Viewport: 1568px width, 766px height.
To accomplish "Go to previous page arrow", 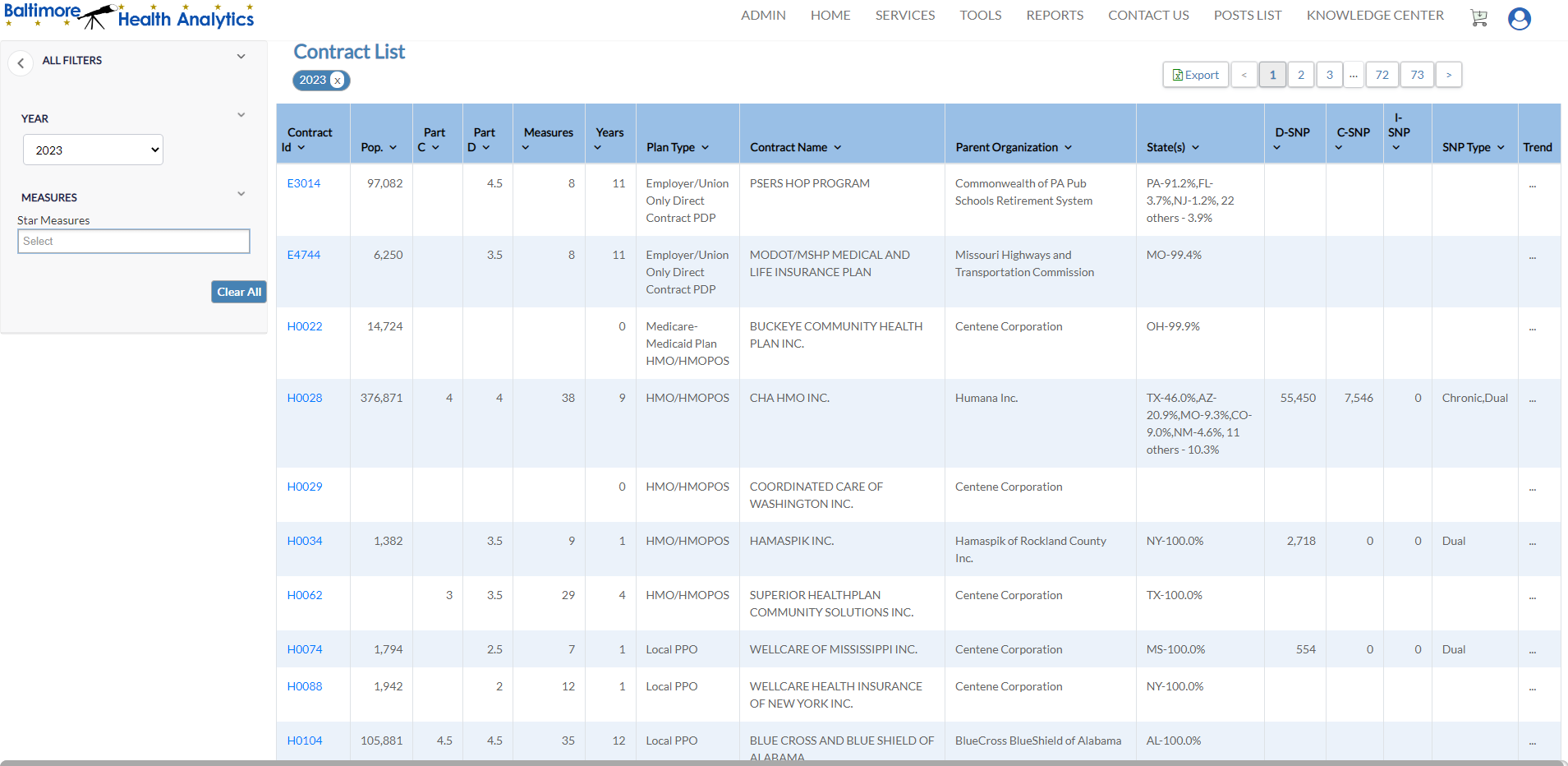I will [1244, 75].
